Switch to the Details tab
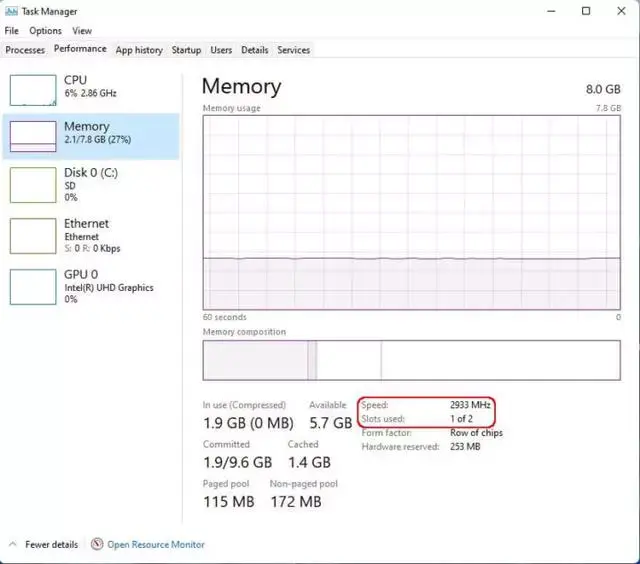The height and width of the screenshot is (564, 640). (x=255, y=50)
